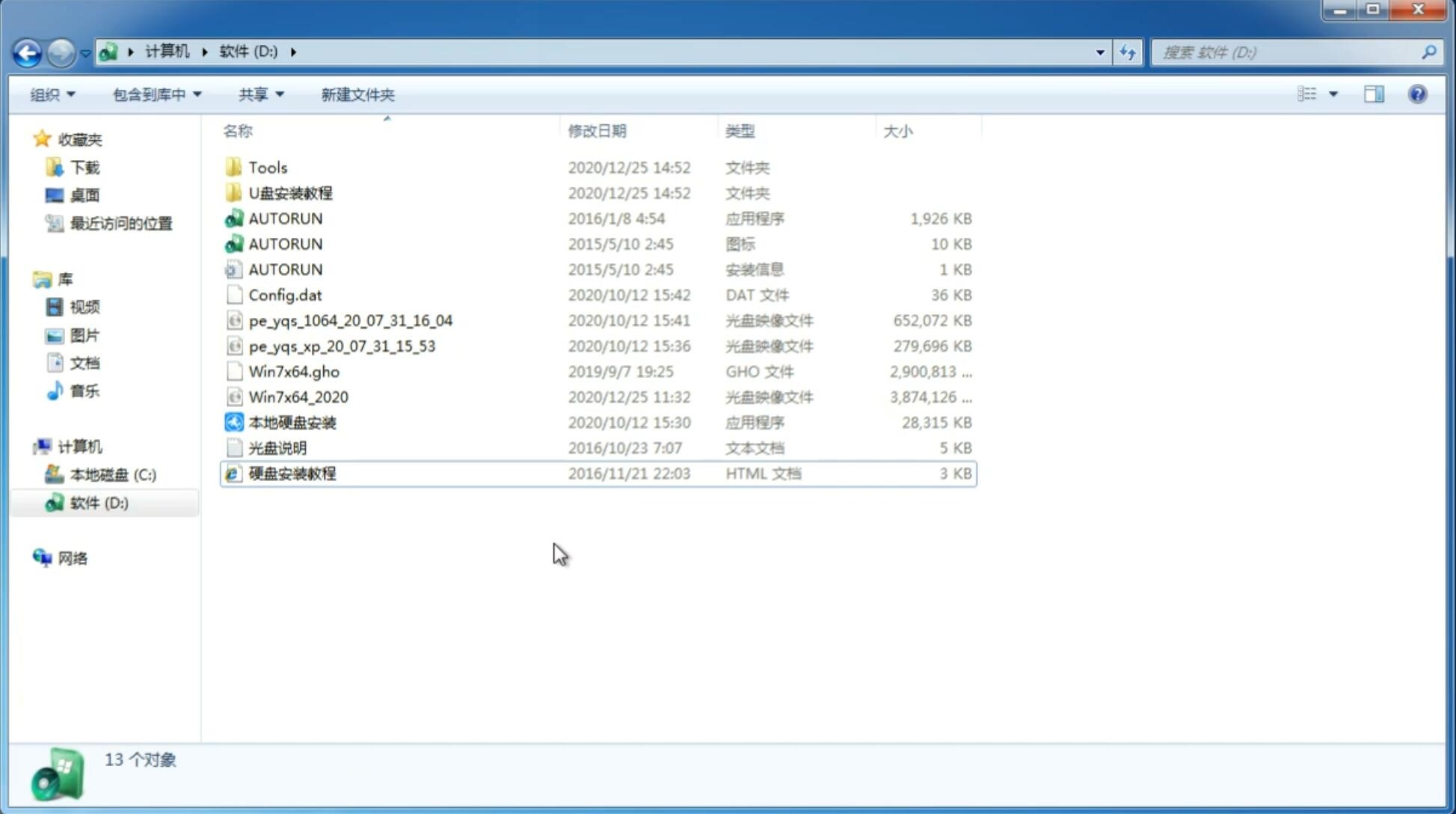Viewport: 1456px width, 814px height.
Task: Select 新建文件夹 button
Action: (357, 94)
